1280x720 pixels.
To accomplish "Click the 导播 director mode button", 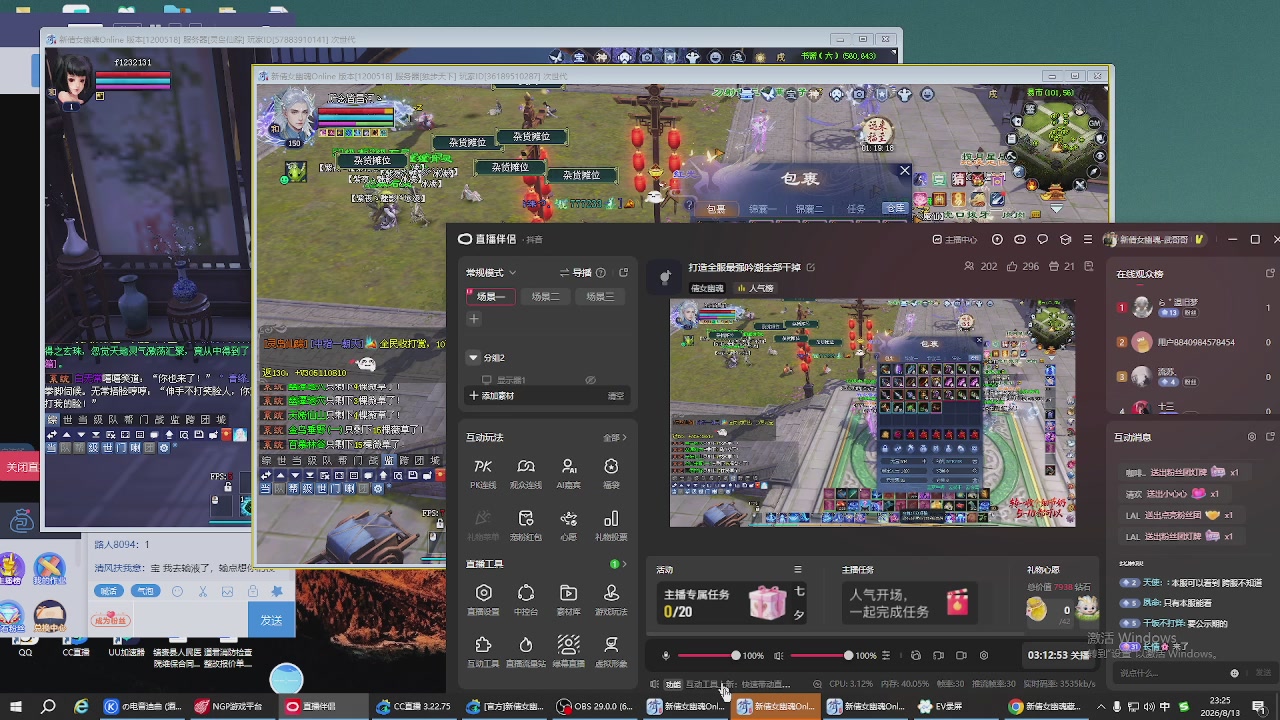I will (575, 273).
